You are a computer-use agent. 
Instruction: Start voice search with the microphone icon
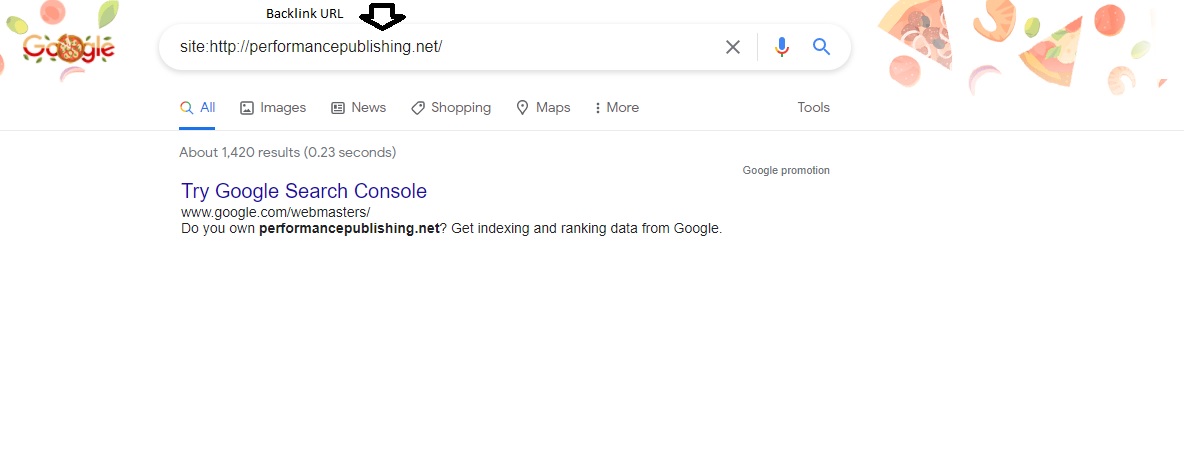click(782, 47)
